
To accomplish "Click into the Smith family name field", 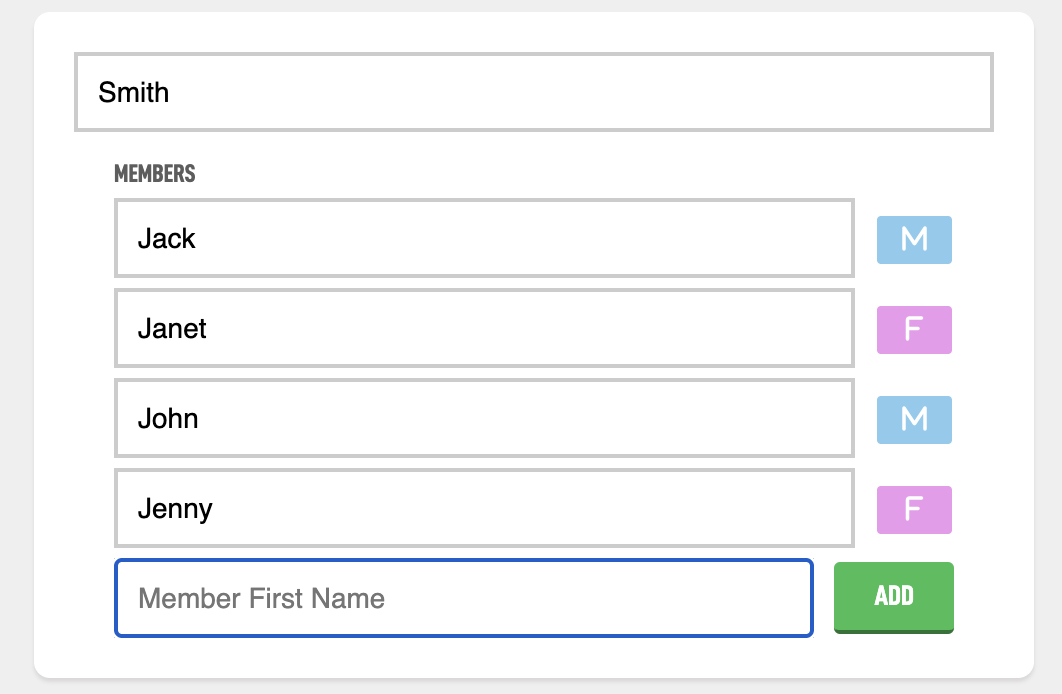I will [x=534, y=92].
